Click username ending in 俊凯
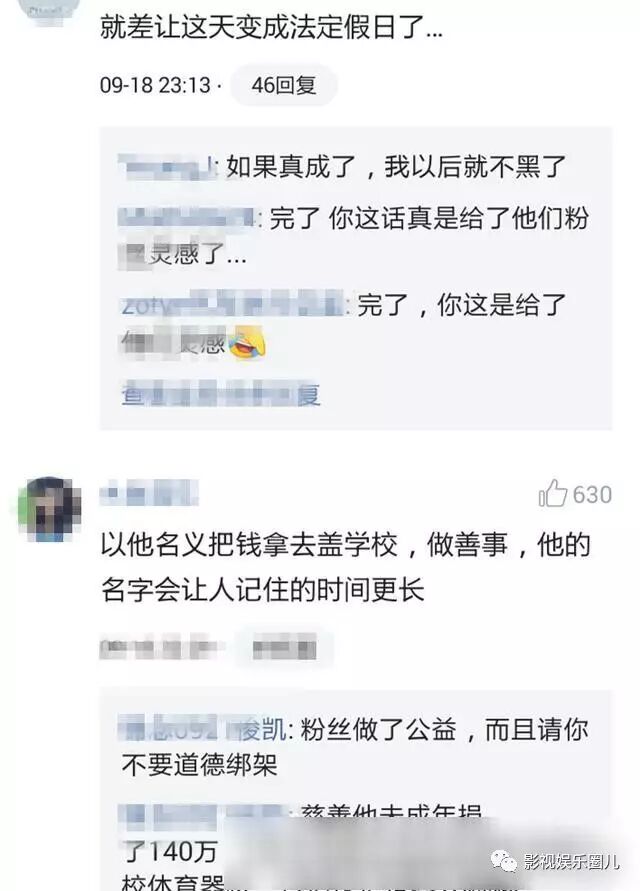 point(202,729)
